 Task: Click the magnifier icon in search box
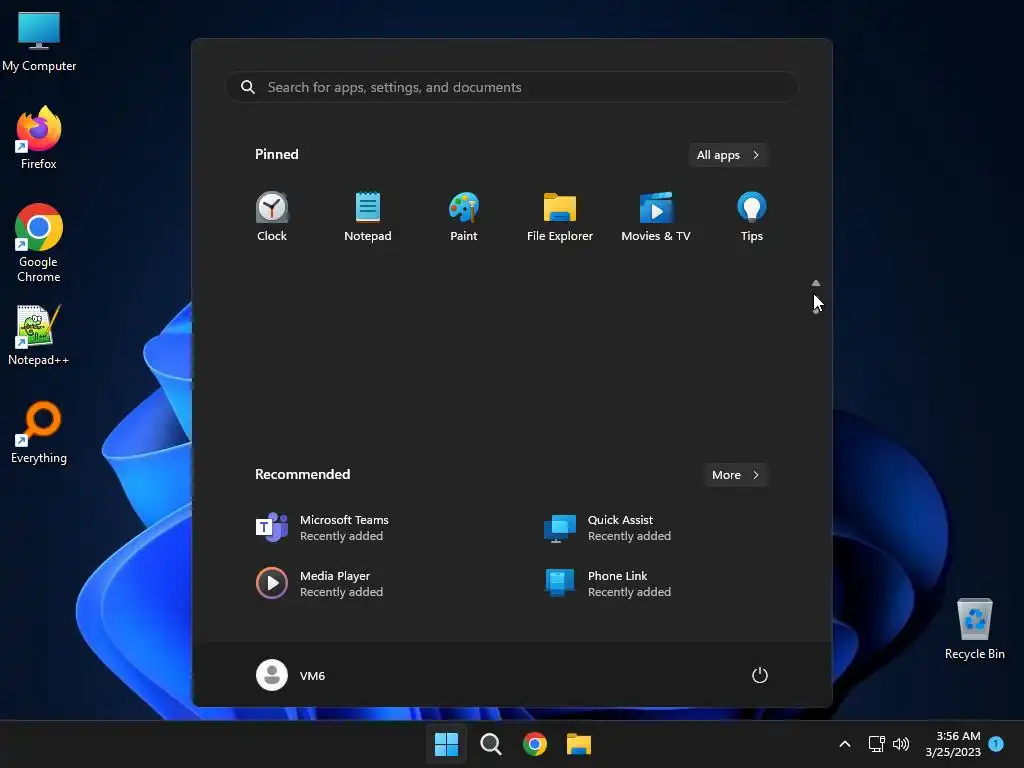[248, 87]
